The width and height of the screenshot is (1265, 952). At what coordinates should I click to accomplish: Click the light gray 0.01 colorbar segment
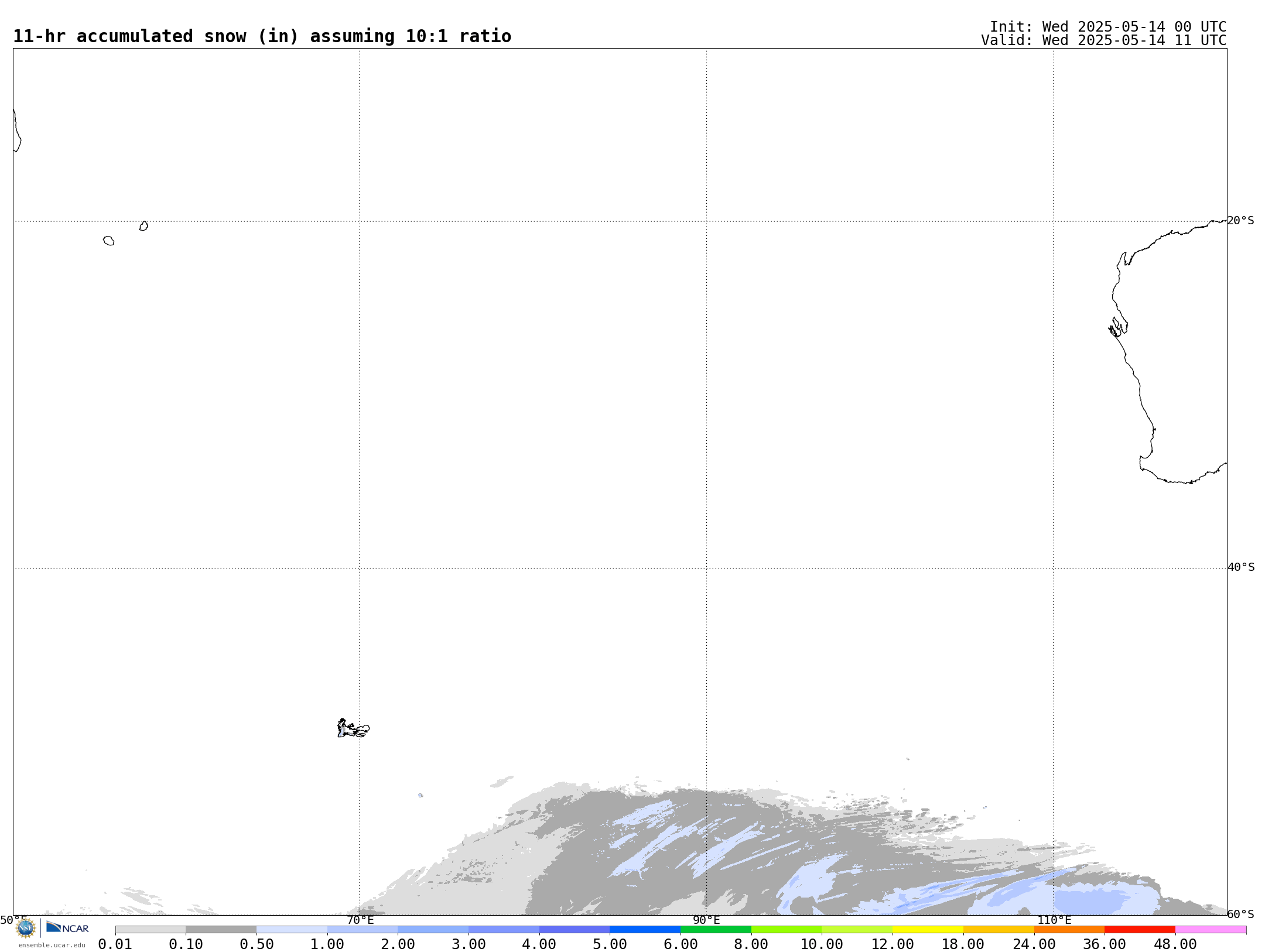click(x=151, y=930)
